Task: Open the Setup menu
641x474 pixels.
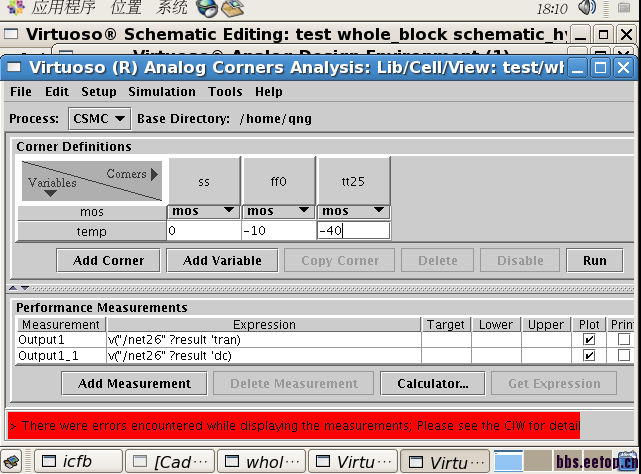Action: point(99,92)
